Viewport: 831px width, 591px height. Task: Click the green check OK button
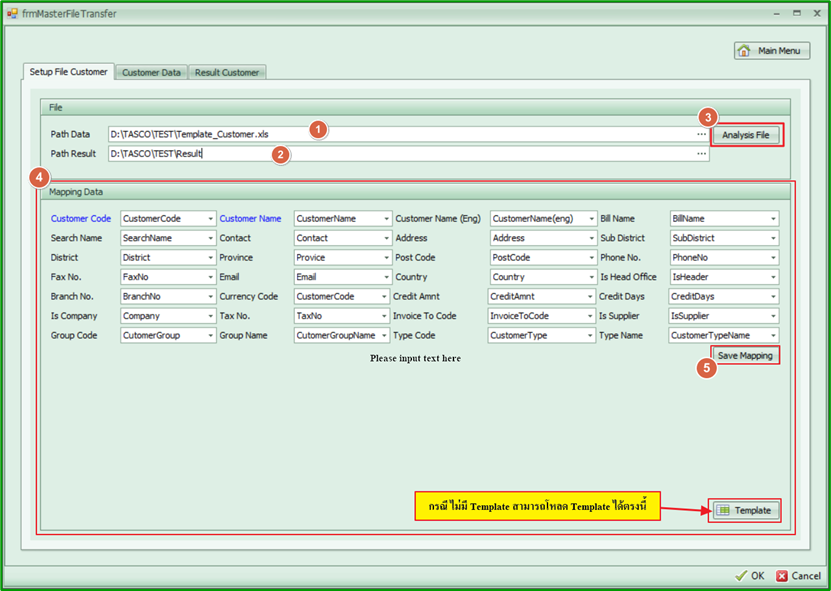[750, 576]
